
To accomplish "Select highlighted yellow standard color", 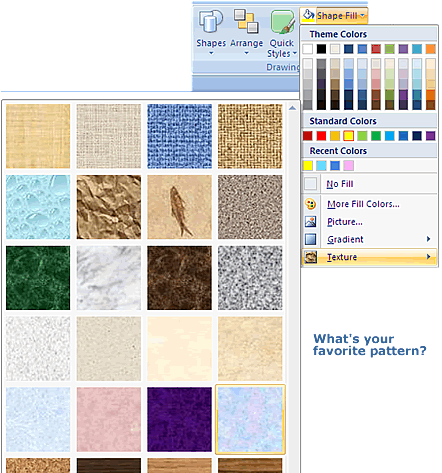I will coord(349,136).
